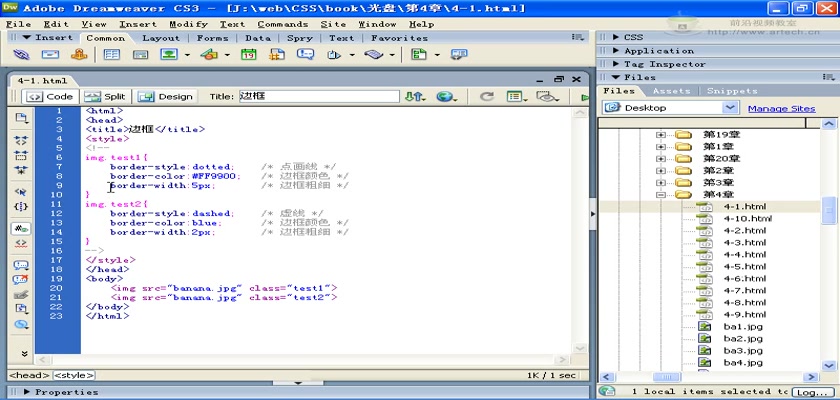Click the Server-Side Include icon
Screen dimensions: 840x400
pos(277,55)
